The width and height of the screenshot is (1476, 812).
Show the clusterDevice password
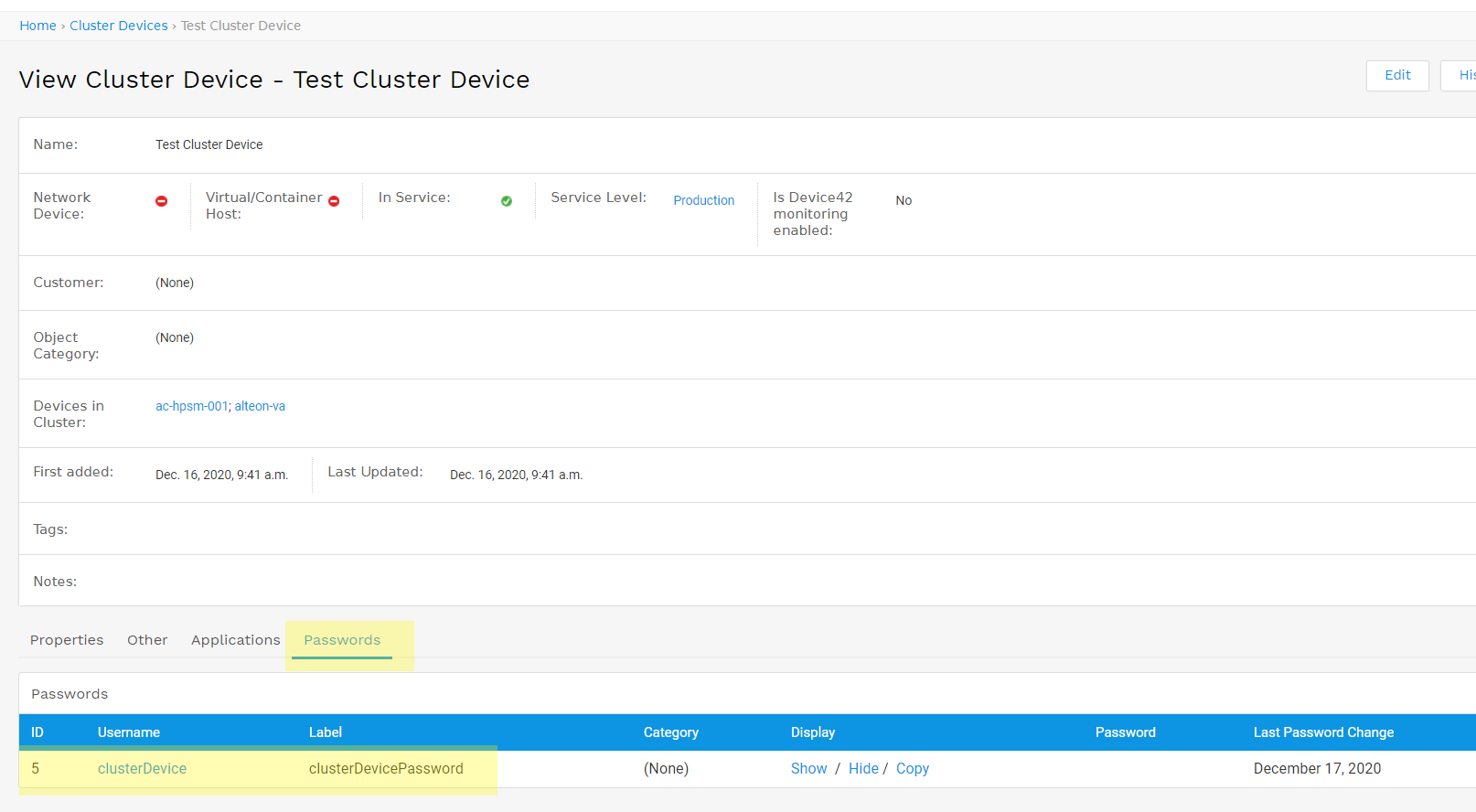pos(808,769)
